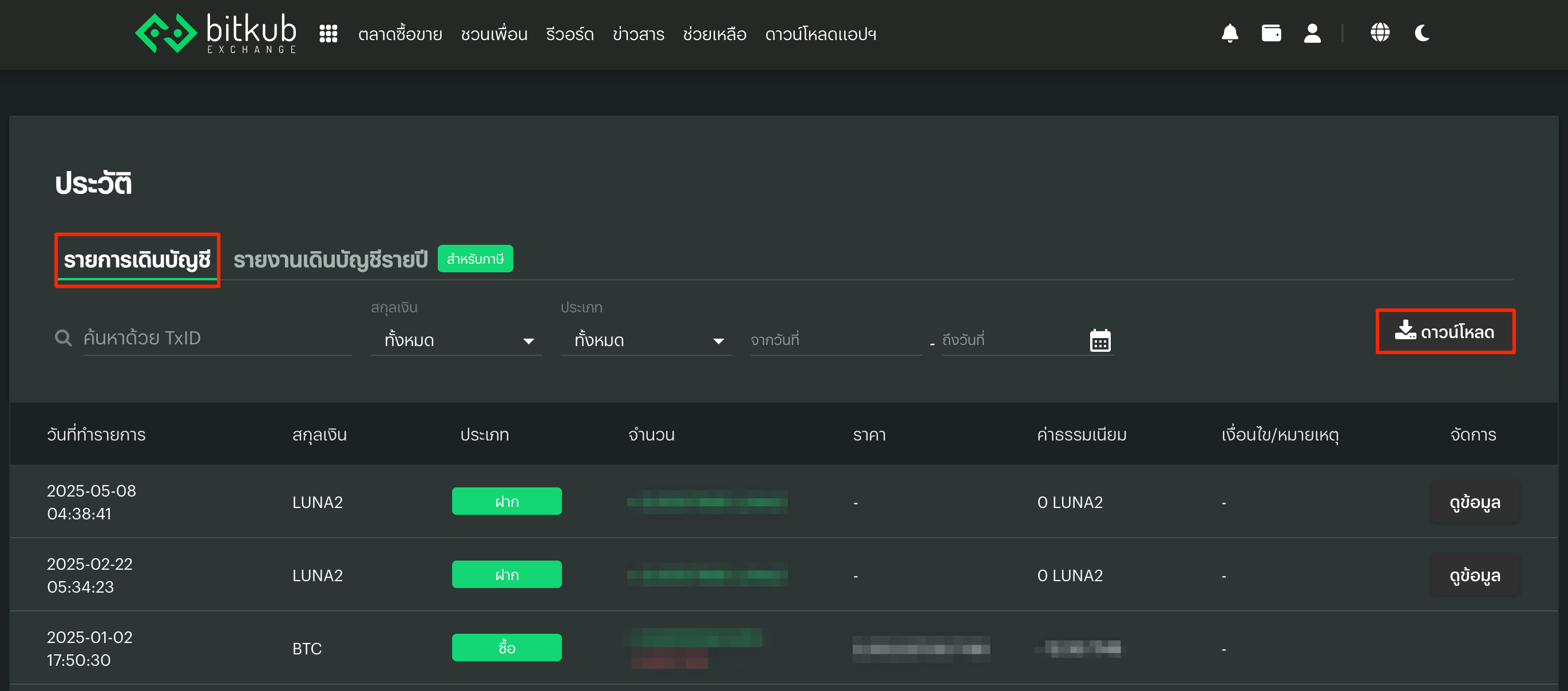Viewport: 1568px width, 691px height.
Task: Switch to รายงานเดินบัญชีรายปี tab
Action: click(331, 260)
